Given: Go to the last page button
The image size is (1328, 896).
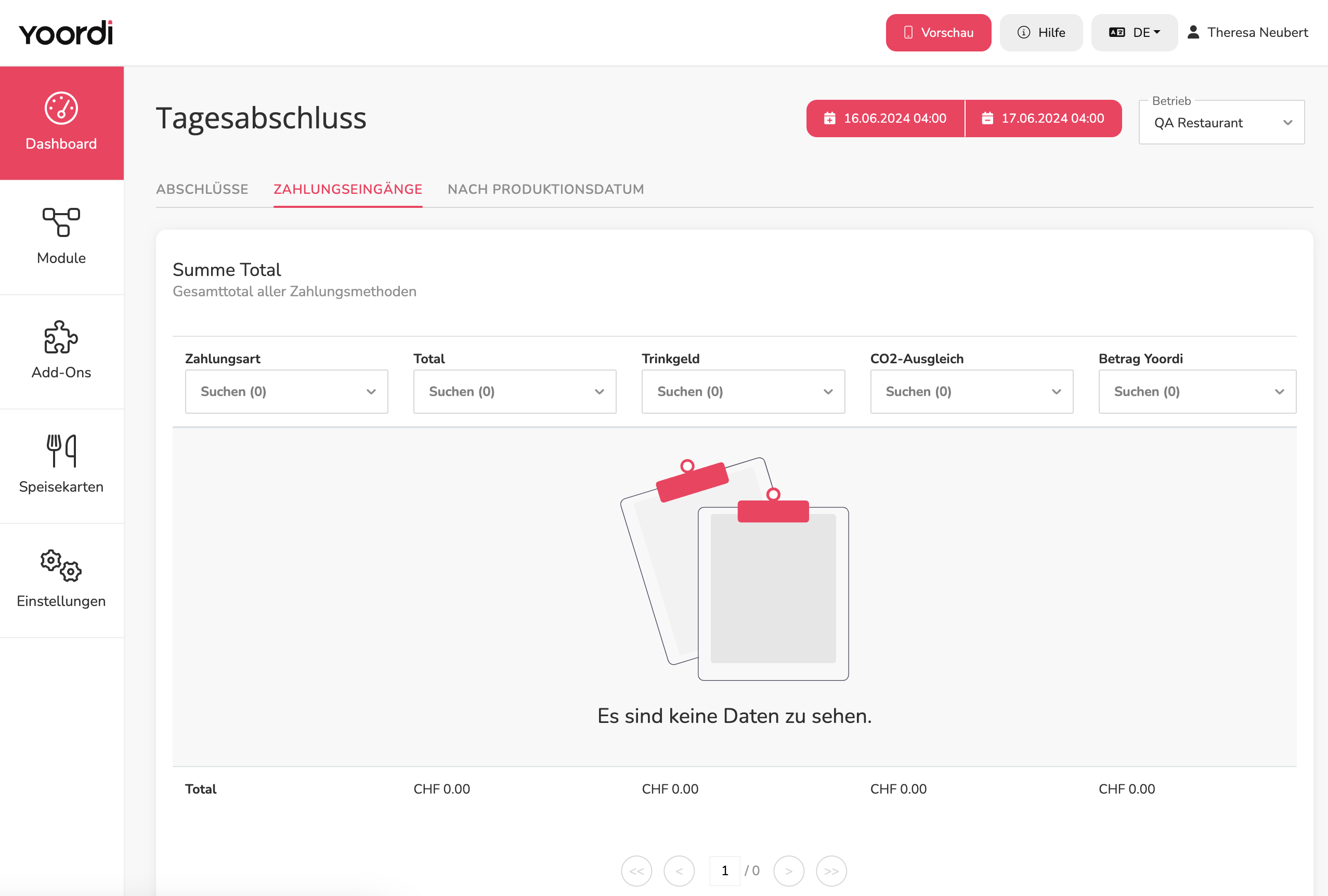Looking at the screenshot, I should pos(831,871).
